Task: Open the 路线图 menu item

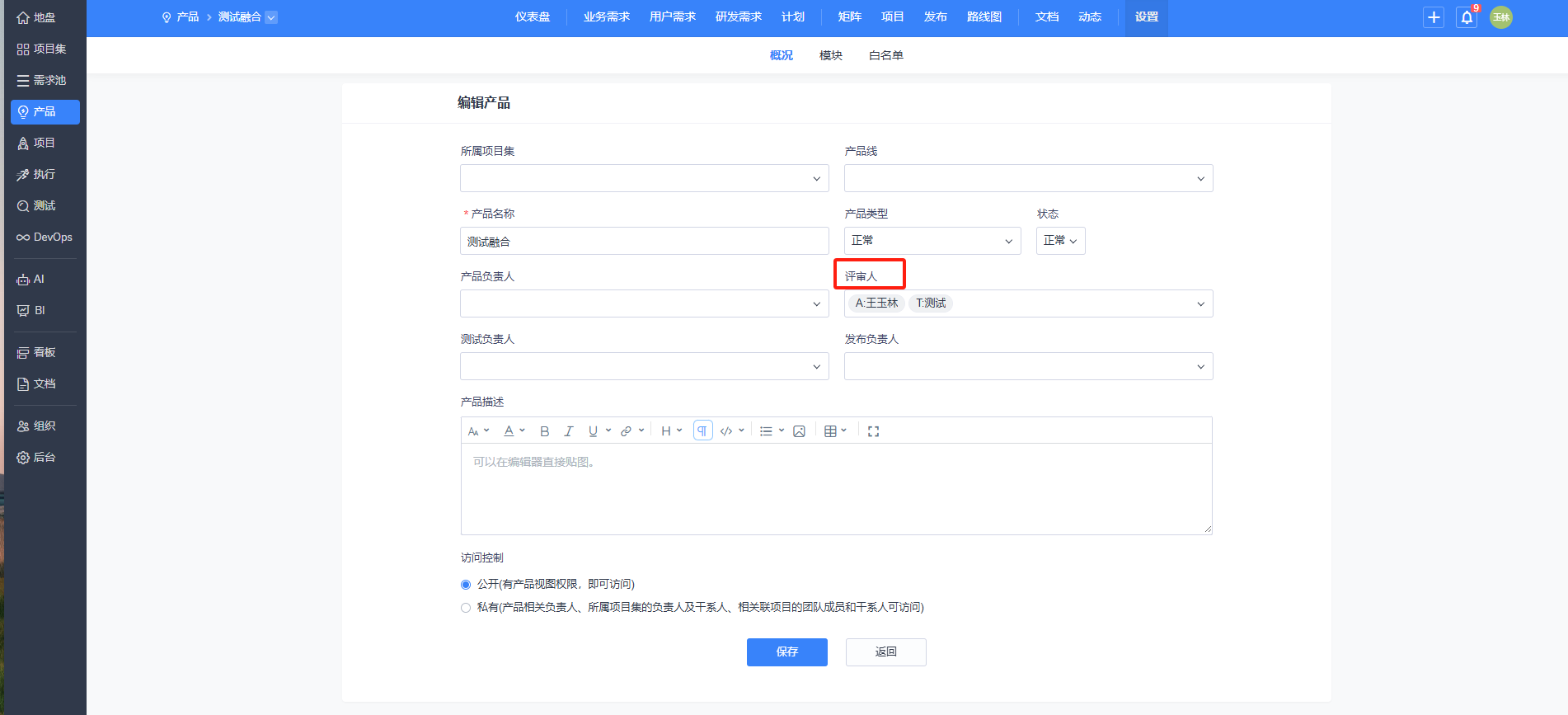Action: click(x=984, y=17)
